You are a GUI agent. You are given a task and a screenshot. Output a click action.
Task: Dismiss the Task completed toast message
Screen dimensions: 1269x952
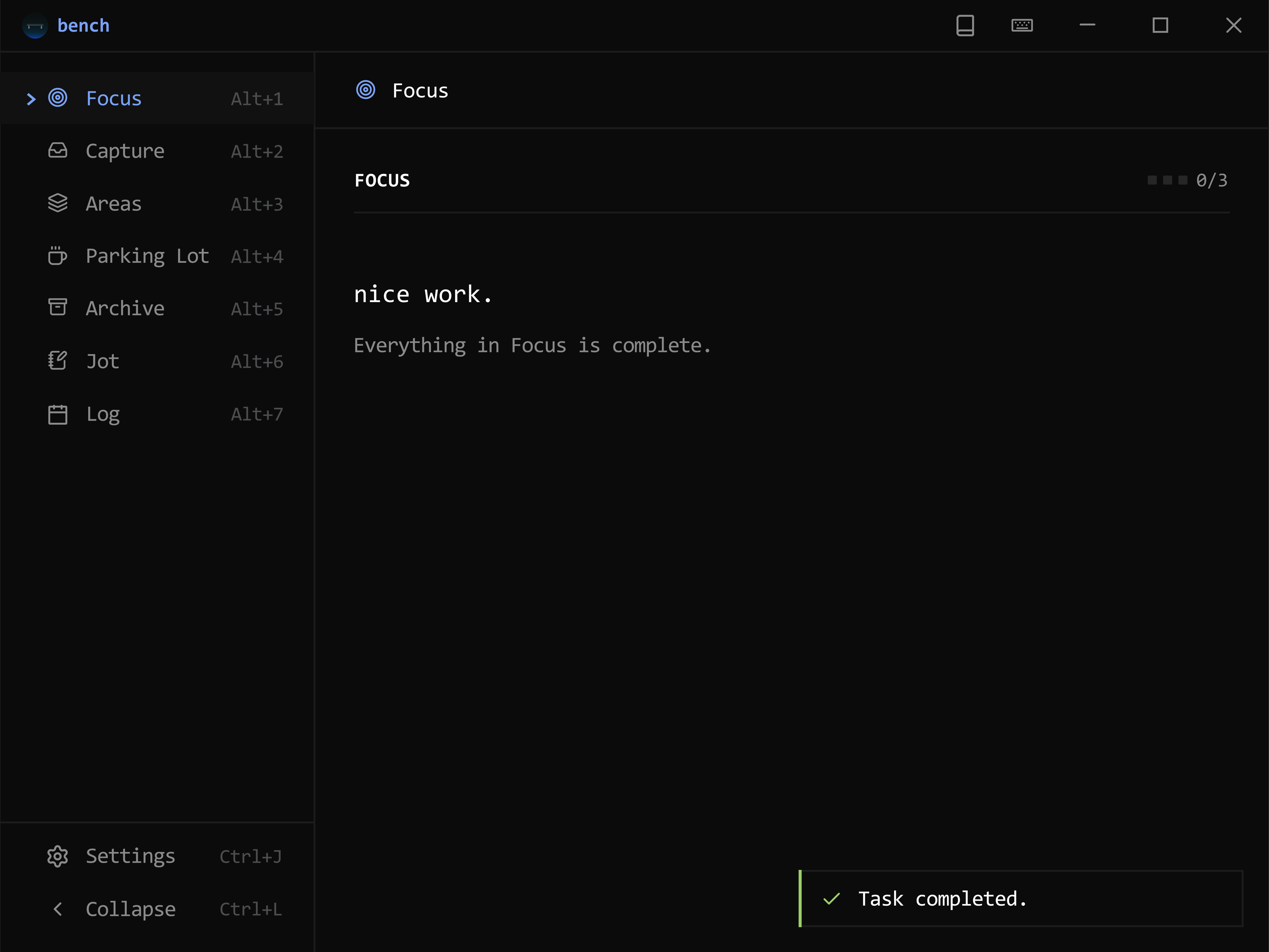coord(1021,899)
